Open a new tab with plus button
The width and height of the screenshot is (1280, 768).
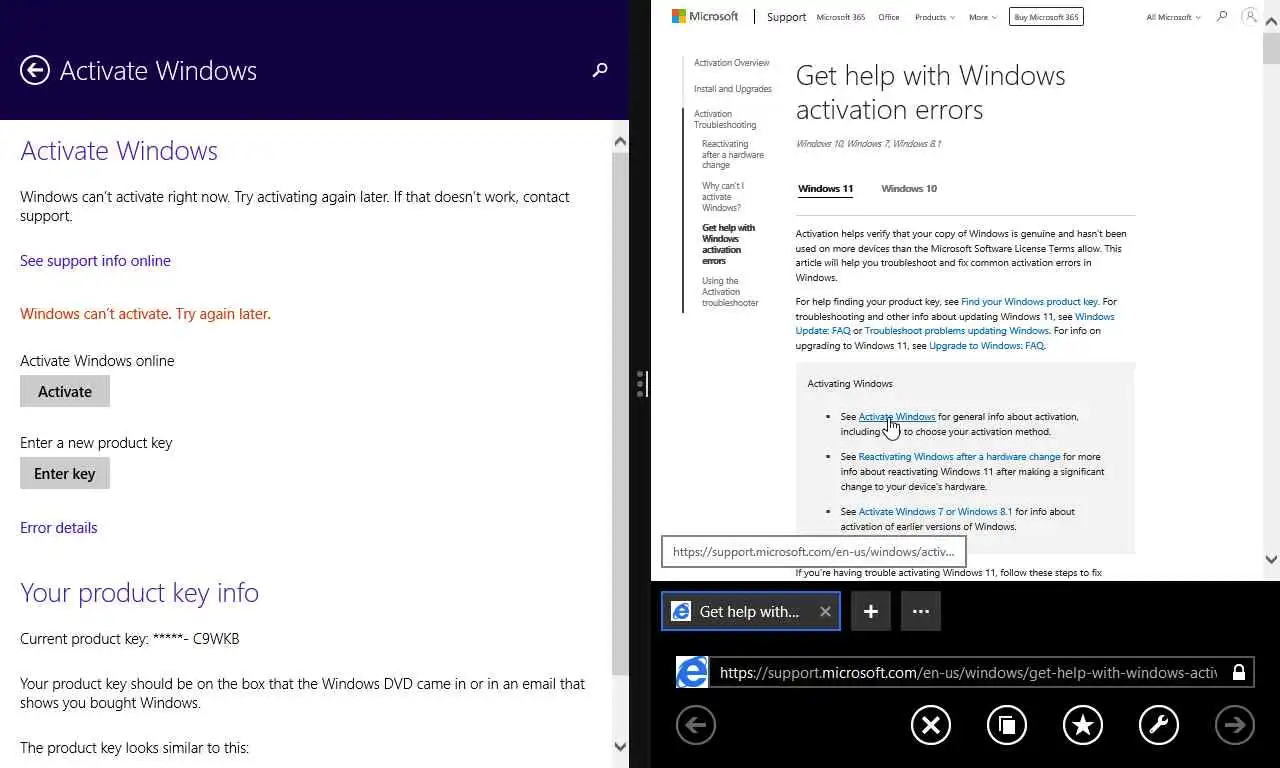871,611
